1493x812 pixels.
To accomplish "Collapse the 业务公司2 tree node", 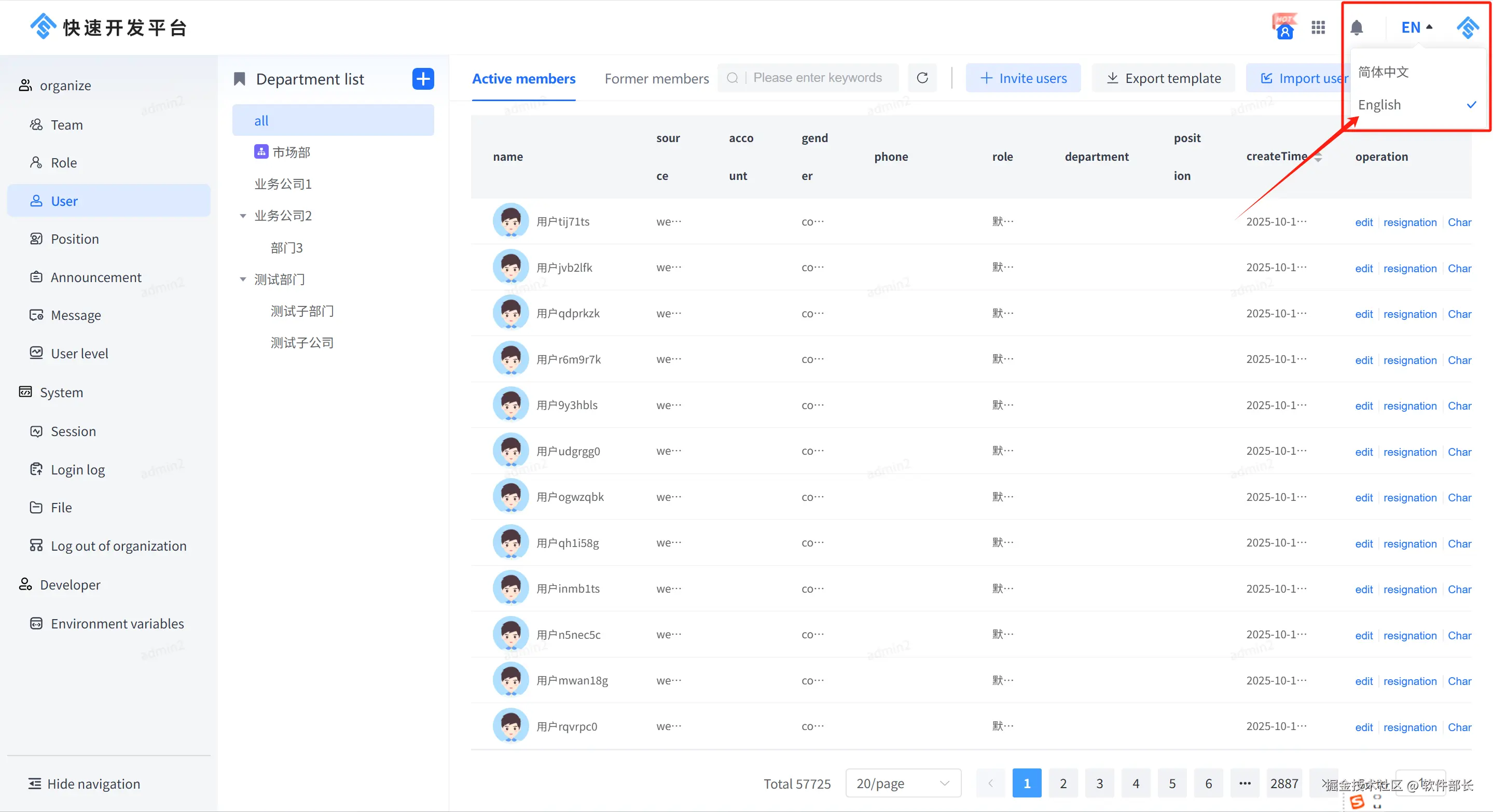I will (x=243, y=216).
